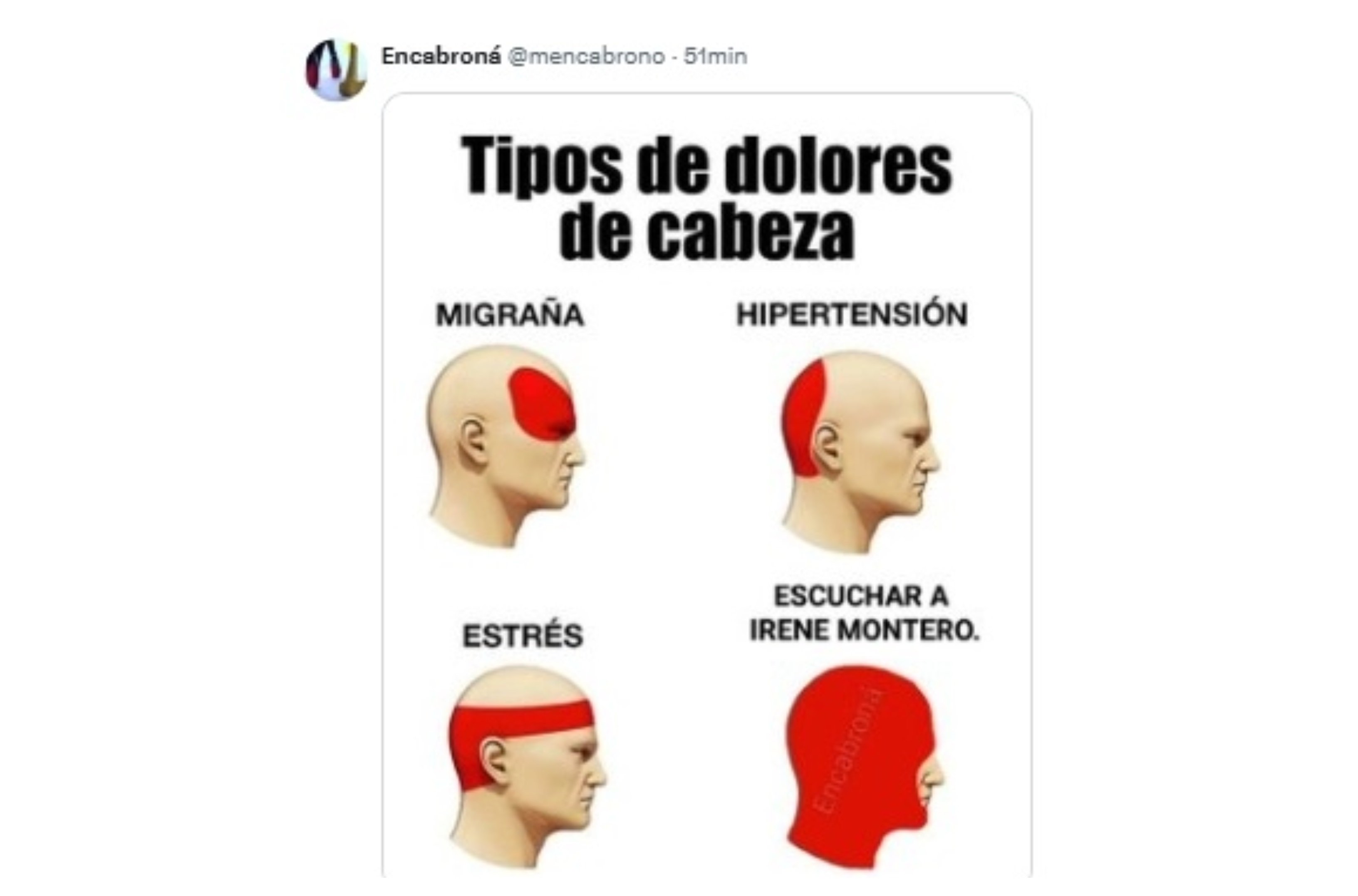Click the HIPERTENSIÓN label
The width and height of the screenshot is (1358, 896).
click(852, 314)
